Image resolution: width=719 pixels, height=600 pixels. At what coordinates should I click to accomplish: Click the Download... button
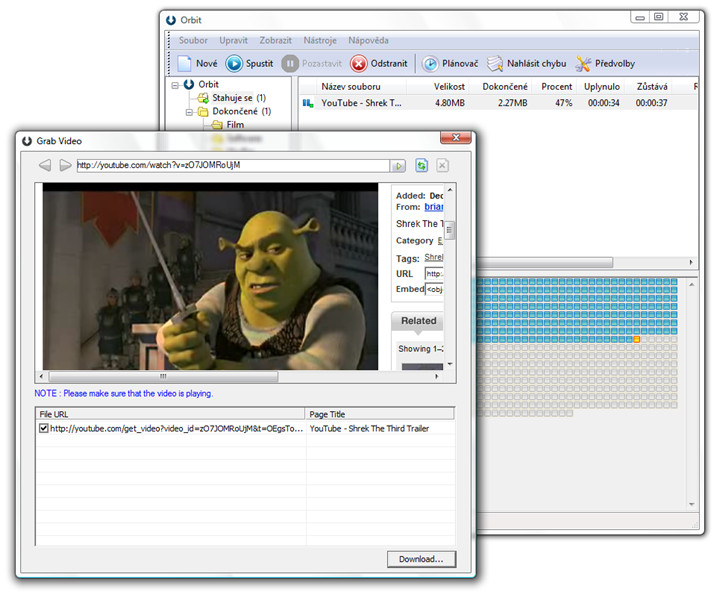click(x=421, y=559)
